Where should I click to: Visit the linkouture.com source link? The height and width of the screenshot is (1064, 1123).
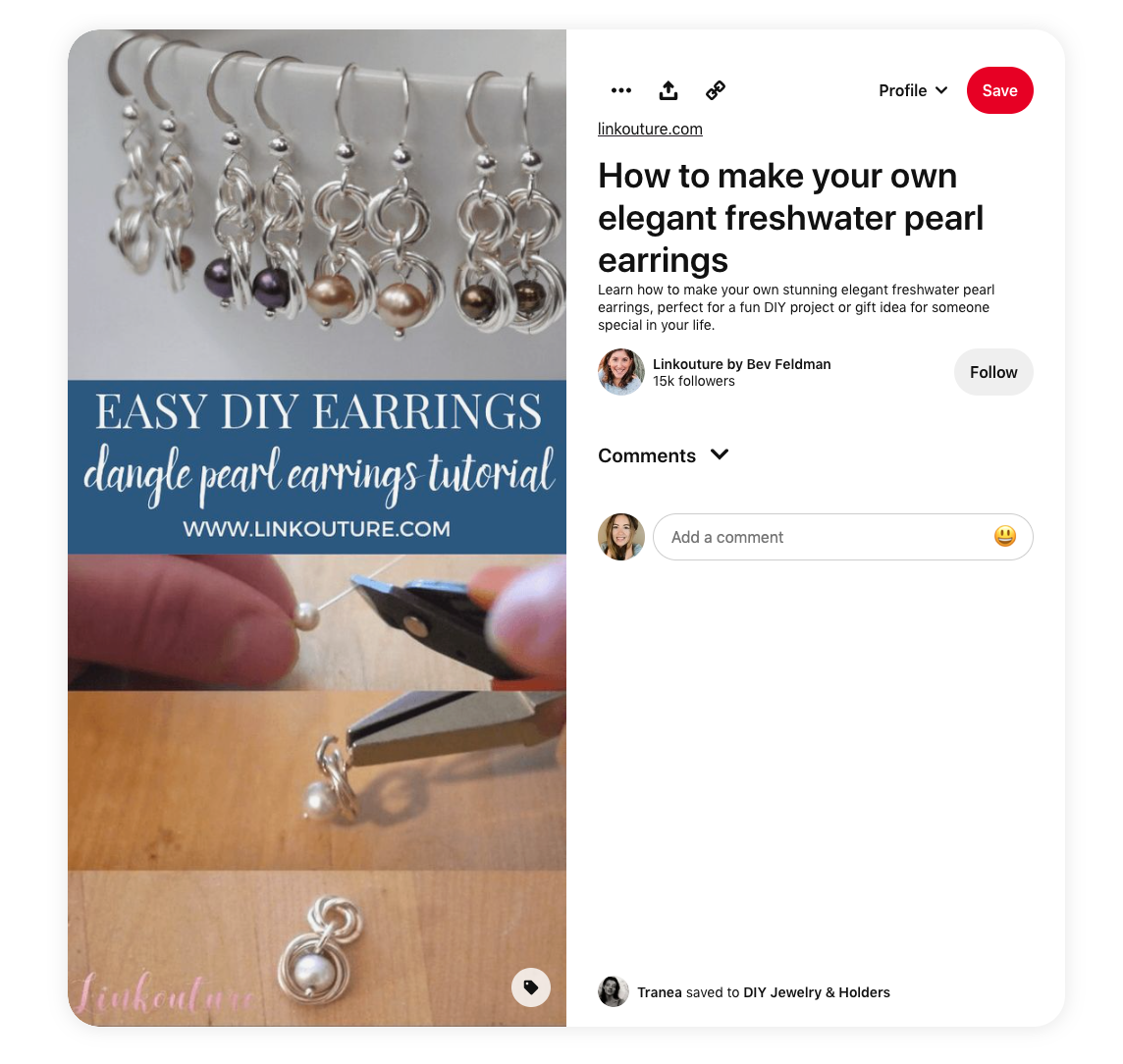pos(650,129)
